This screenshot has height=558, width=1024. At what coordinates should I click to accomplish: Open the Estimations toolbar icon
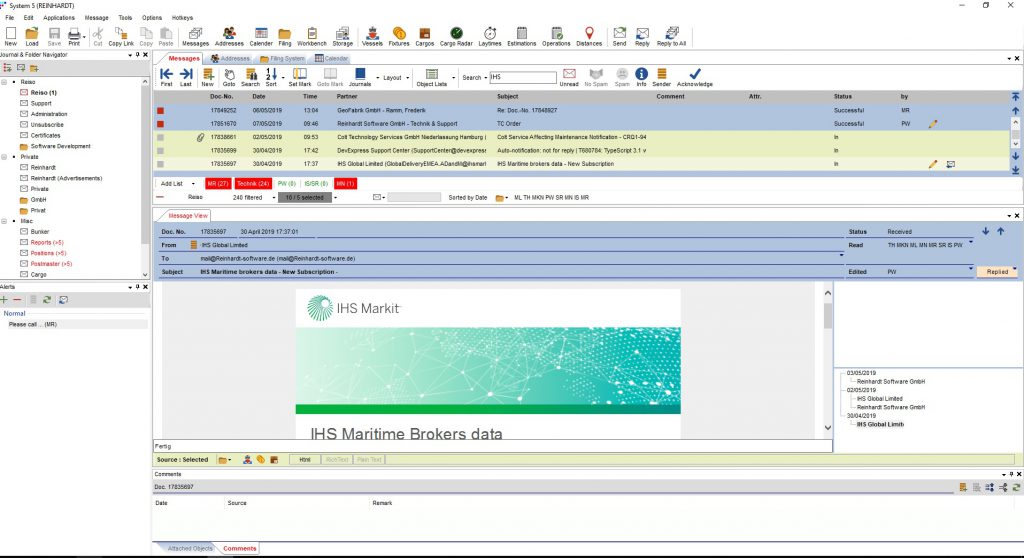coord(522,36)
